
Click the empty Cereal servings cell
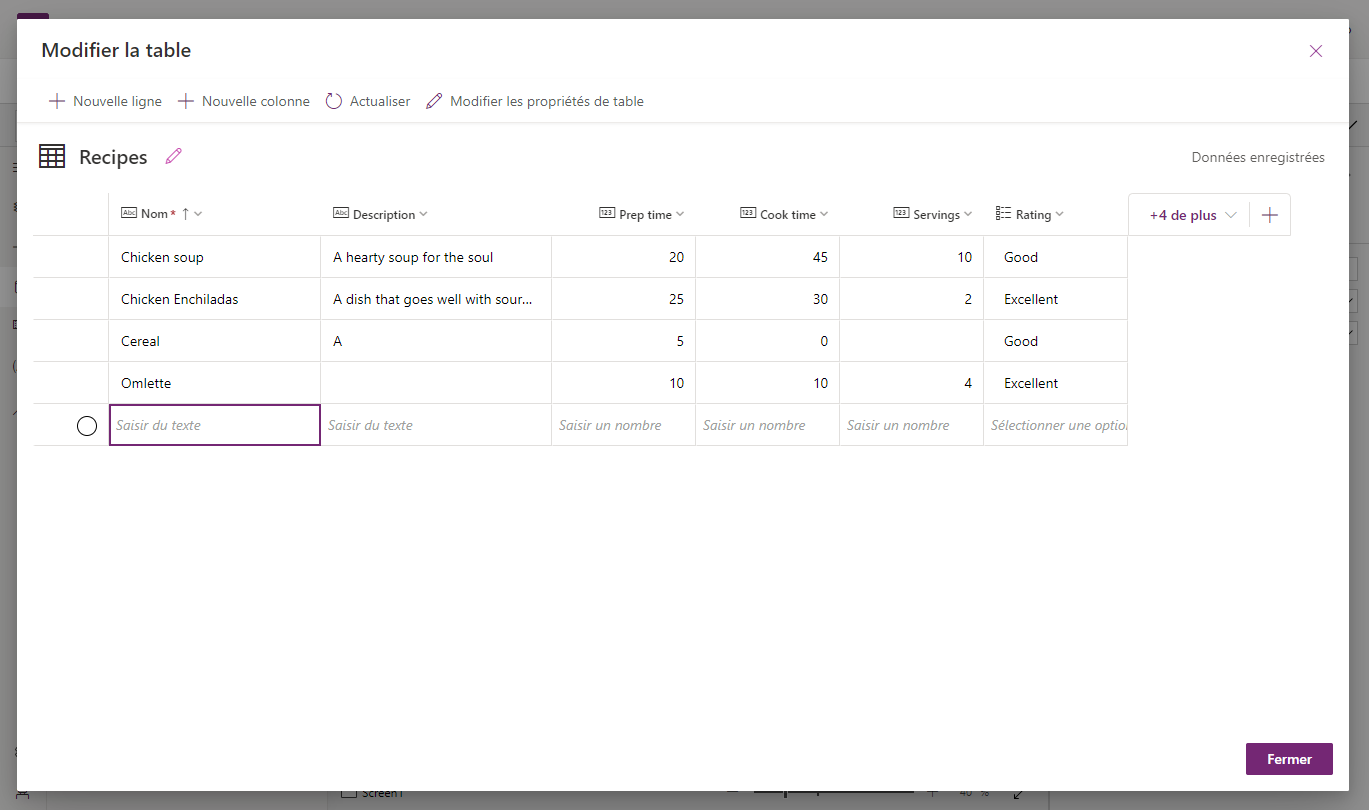[912, 341]
